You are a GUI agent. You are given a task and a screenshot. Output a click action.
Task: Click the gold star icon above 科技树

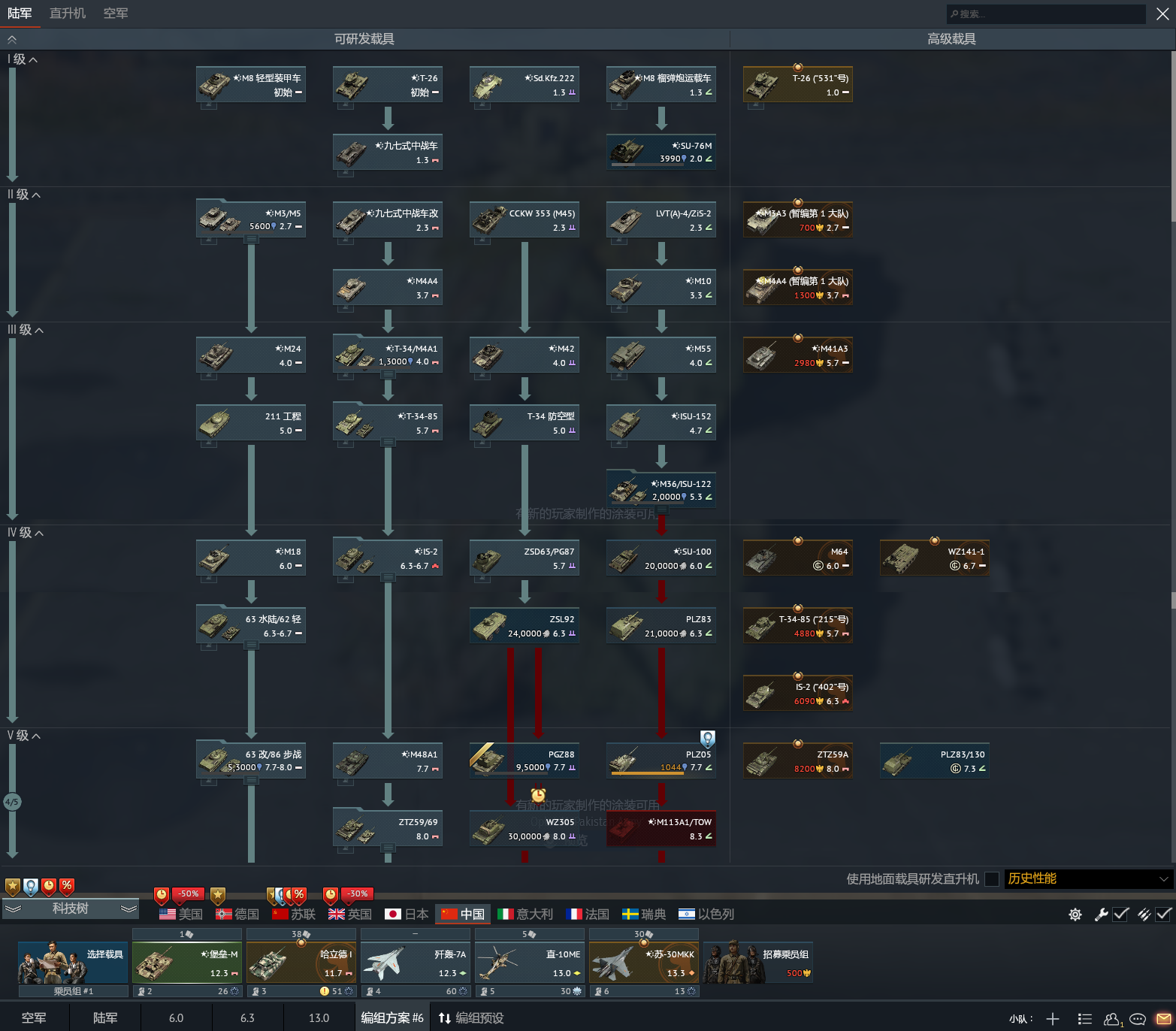pyautogui.click(x=13, y=887)
